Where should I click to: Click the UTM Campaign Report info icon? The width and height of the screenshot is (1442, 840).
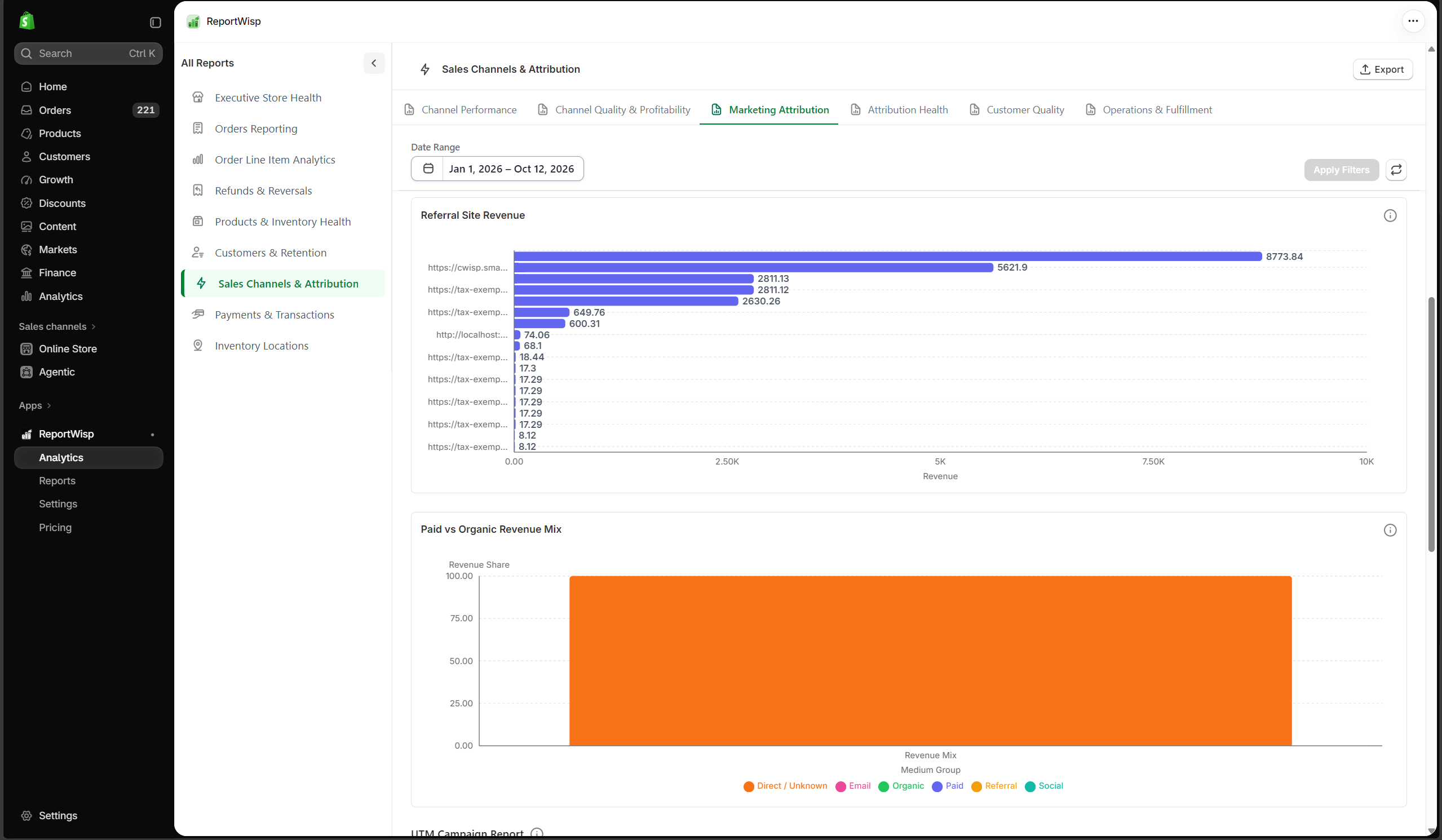pos(537,833)
